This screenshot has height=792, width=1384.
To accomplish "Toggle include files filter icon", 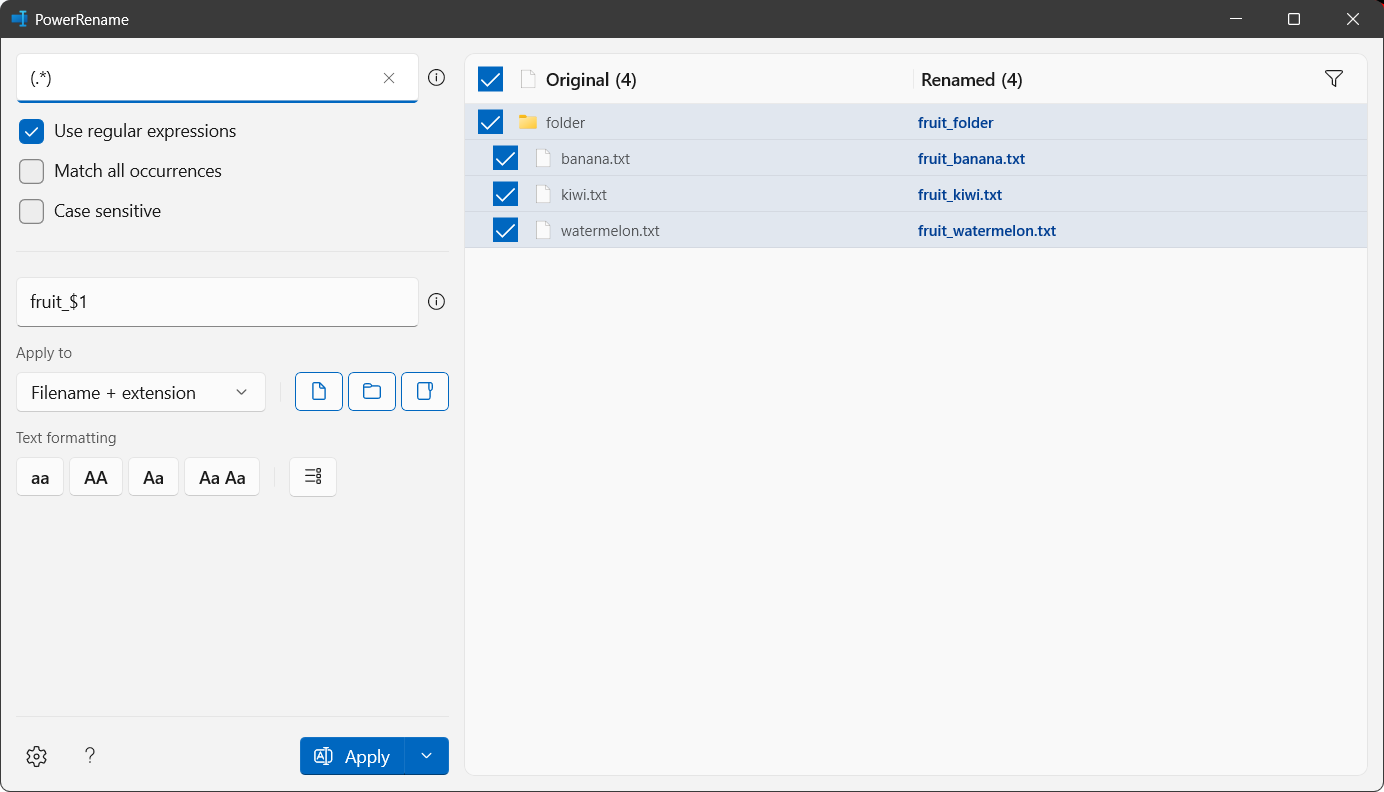I will tap(318, 391).
